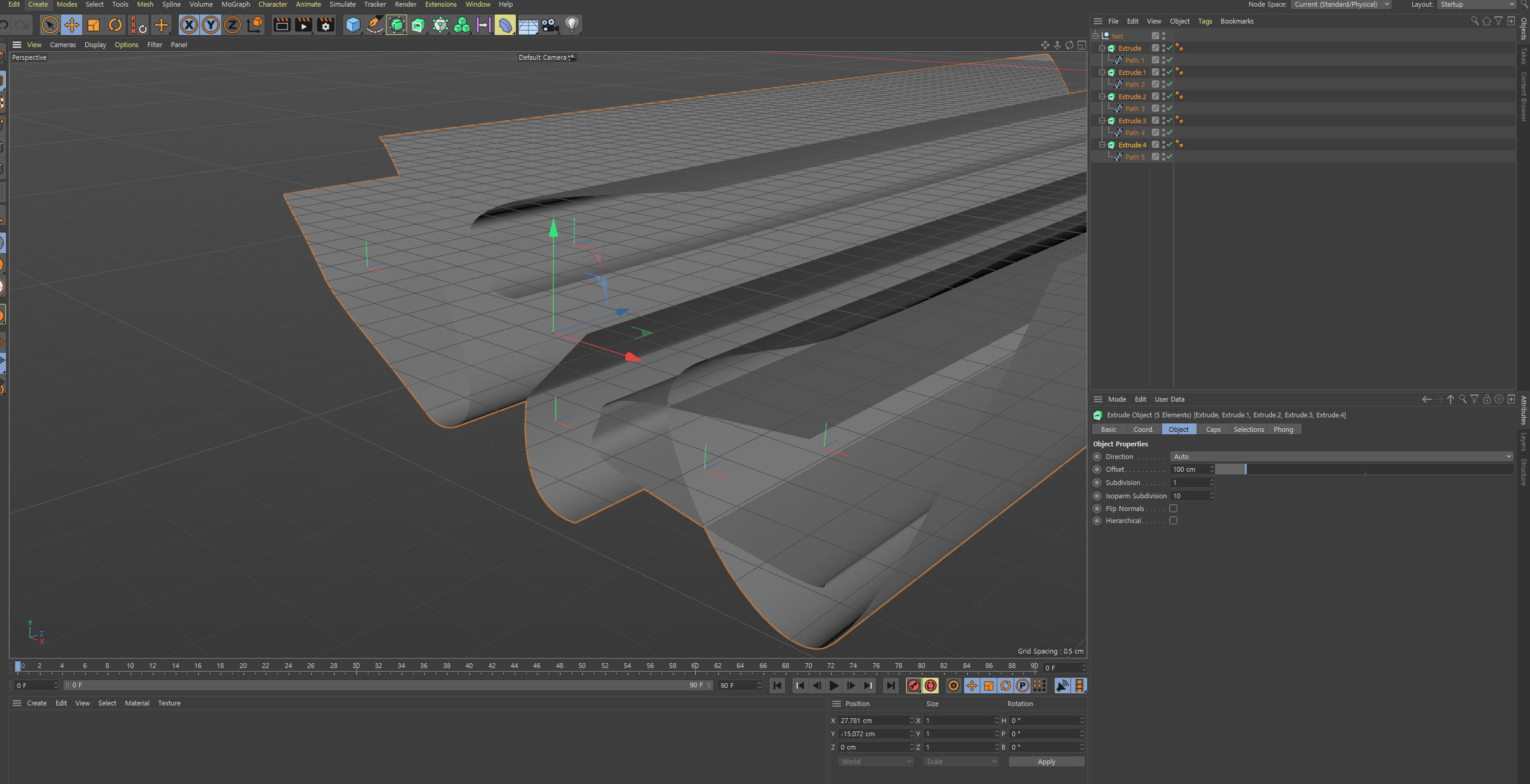This screenshot has height=784, width=1530.
Task: Switch to the Phong tab
Action: click(1283, 429)
